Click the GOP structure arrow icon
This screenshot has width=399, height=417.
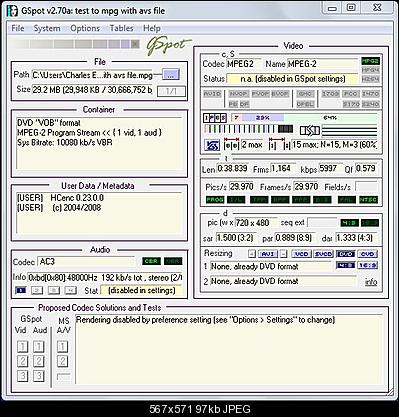click(x=310, y=131)
